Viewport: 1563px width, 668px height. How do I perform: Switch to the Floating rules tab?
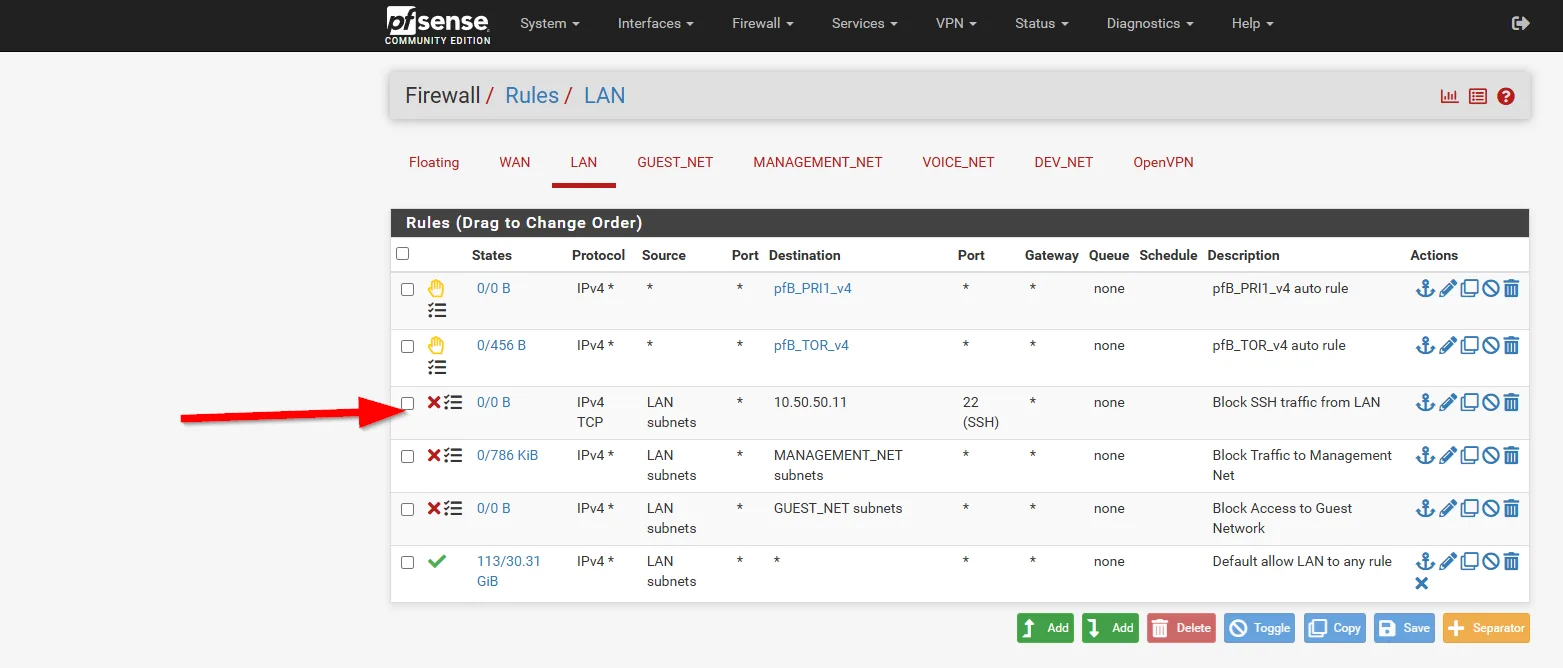click(x=434, y=162)
